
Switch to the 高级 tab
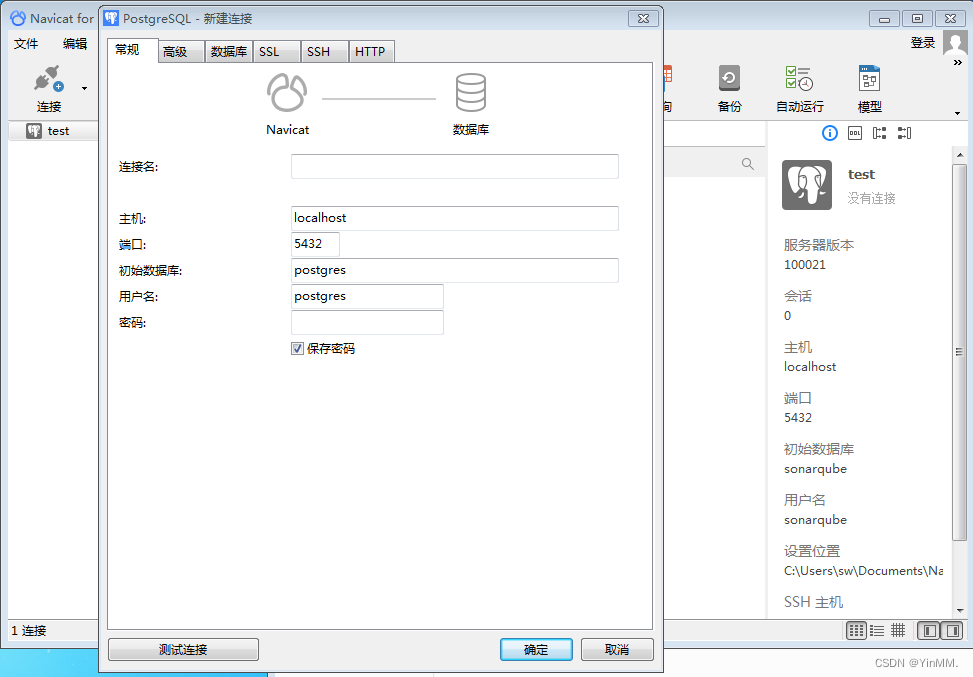181,52
